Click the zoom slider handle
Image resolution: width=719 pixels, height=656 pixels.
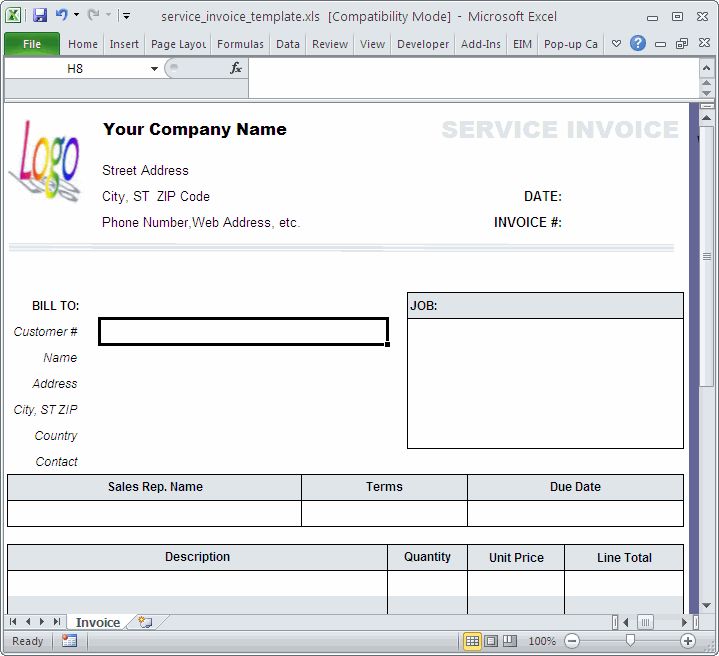tap(630, 640)
